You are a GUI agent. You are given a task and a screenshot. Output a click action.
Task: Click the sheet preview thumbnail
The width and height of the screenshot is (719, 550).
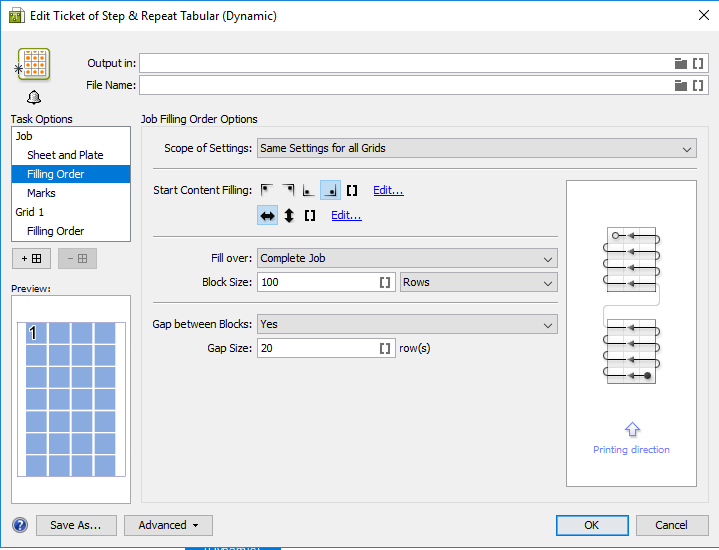71,399
